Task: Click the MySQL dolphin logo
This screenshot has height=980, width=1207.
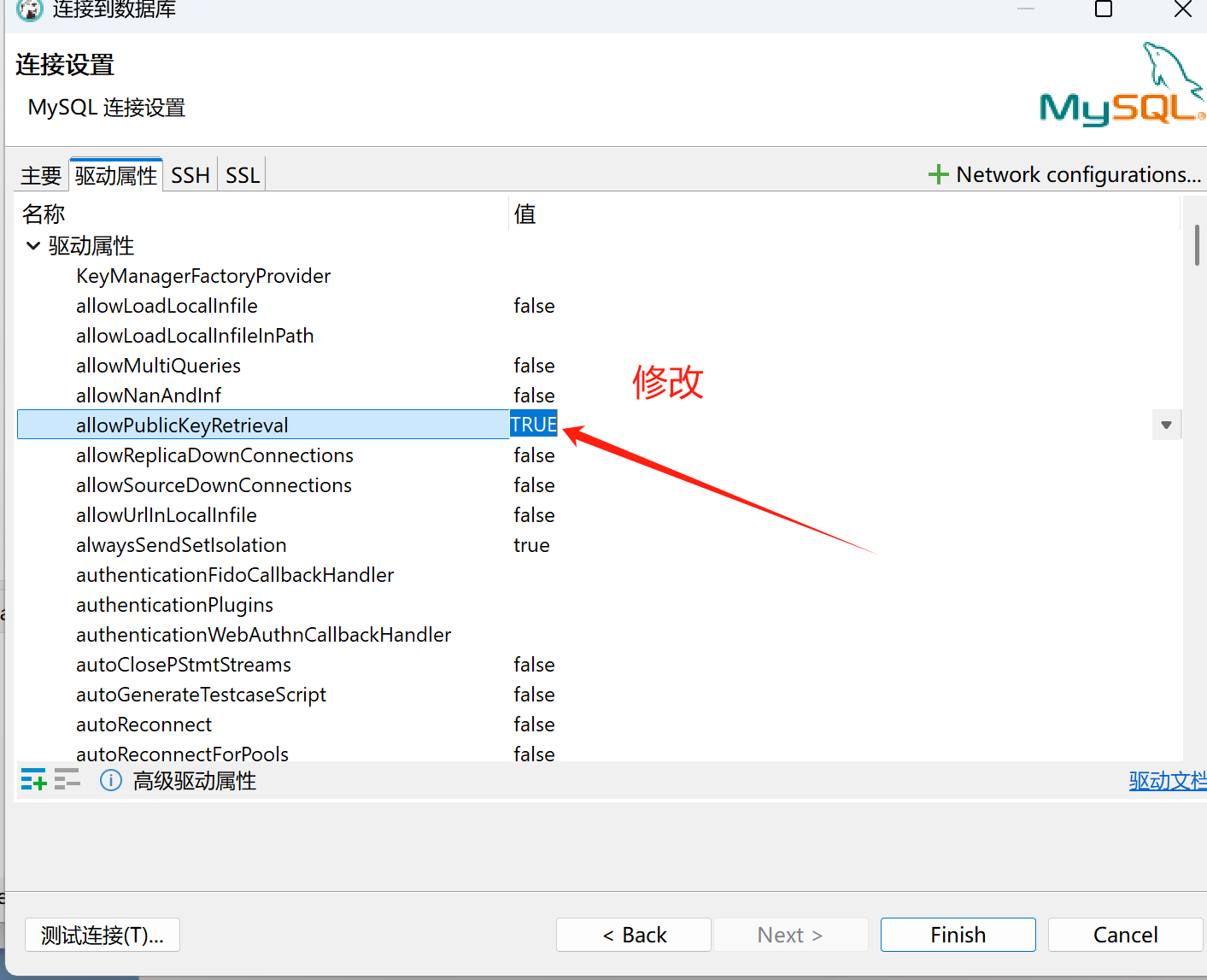Action: point(1122,85)
